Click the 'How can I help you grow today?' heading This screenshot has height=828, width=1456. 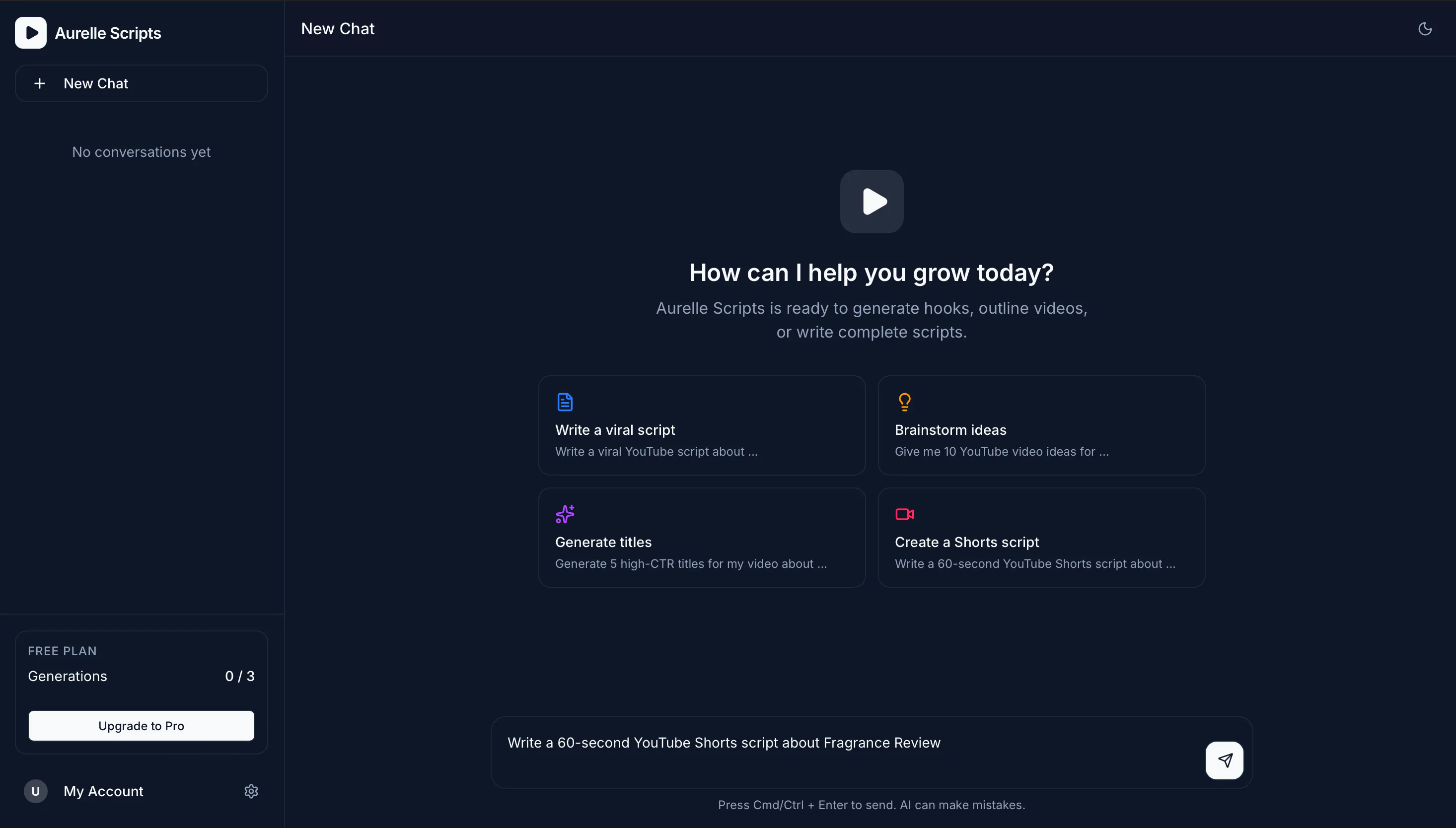pos(872,273)
